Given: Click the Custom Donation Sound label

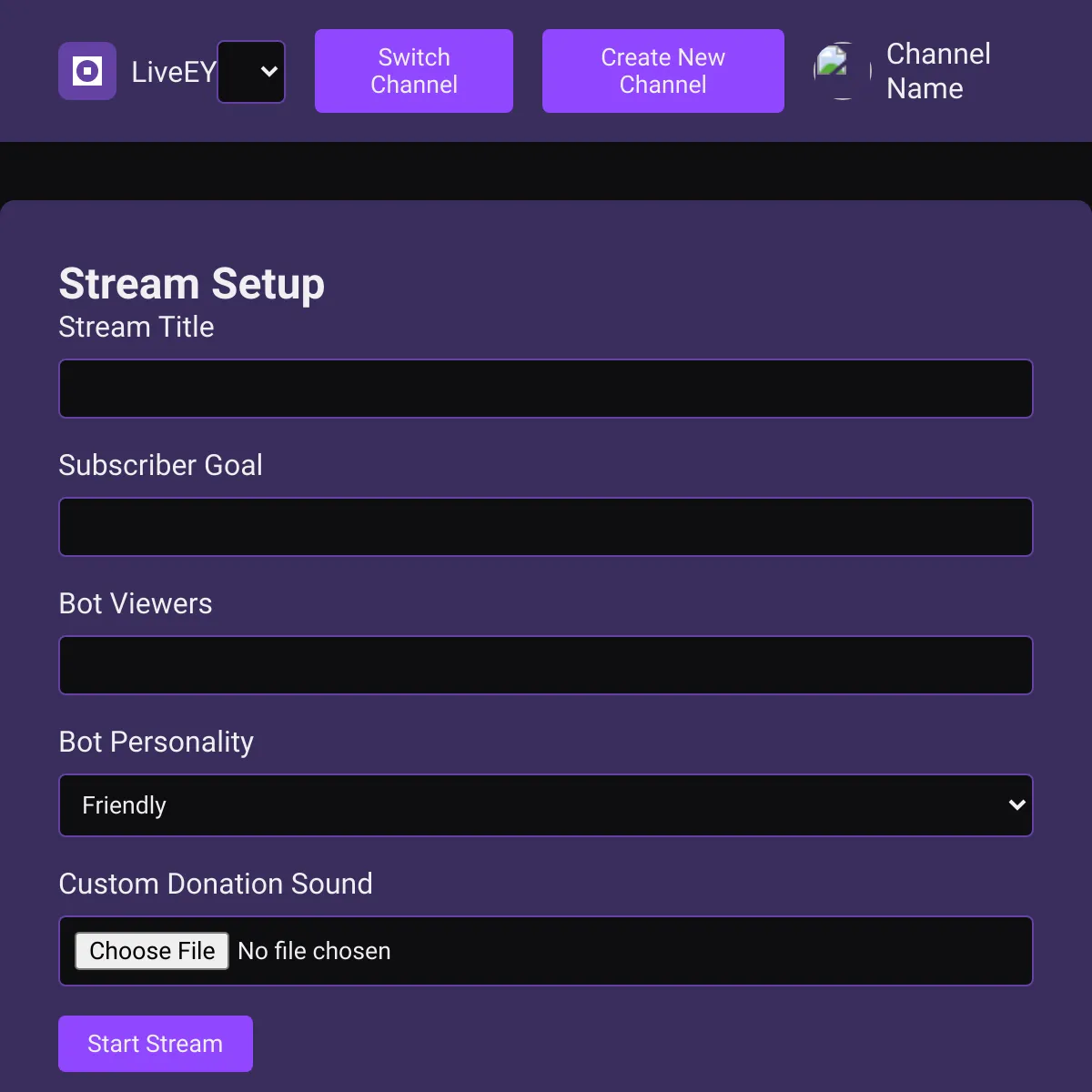Looking at the screenshot, I should [x=216, y=884].
